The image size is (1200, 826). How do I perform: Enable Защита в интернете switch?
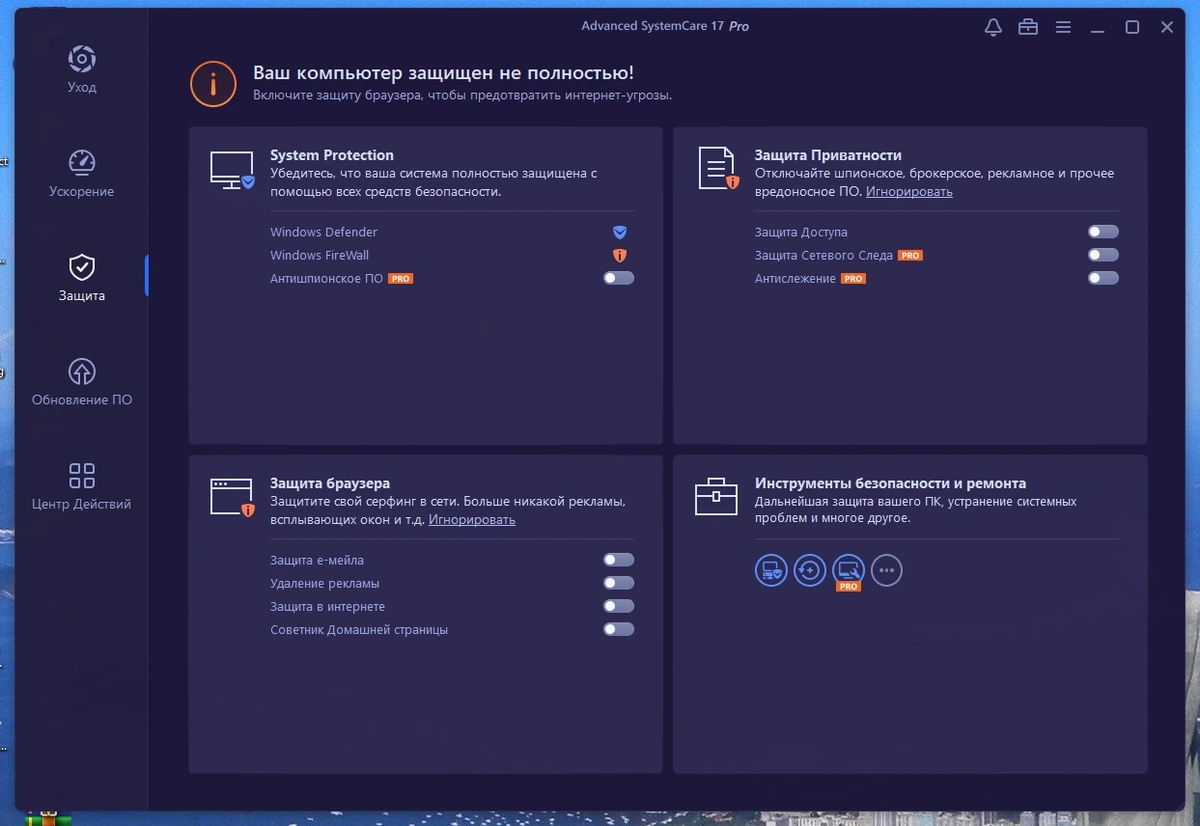(x=619, y=606)
